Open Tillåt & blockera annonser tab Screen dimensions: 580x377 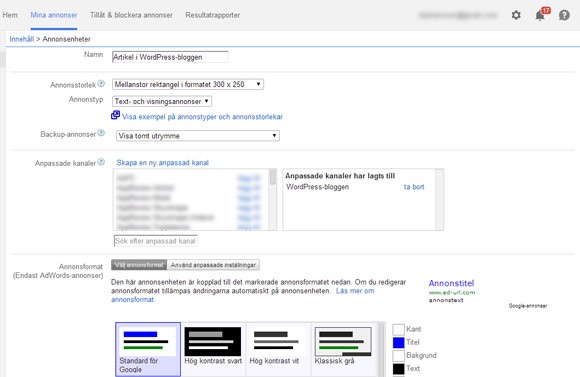131,15
